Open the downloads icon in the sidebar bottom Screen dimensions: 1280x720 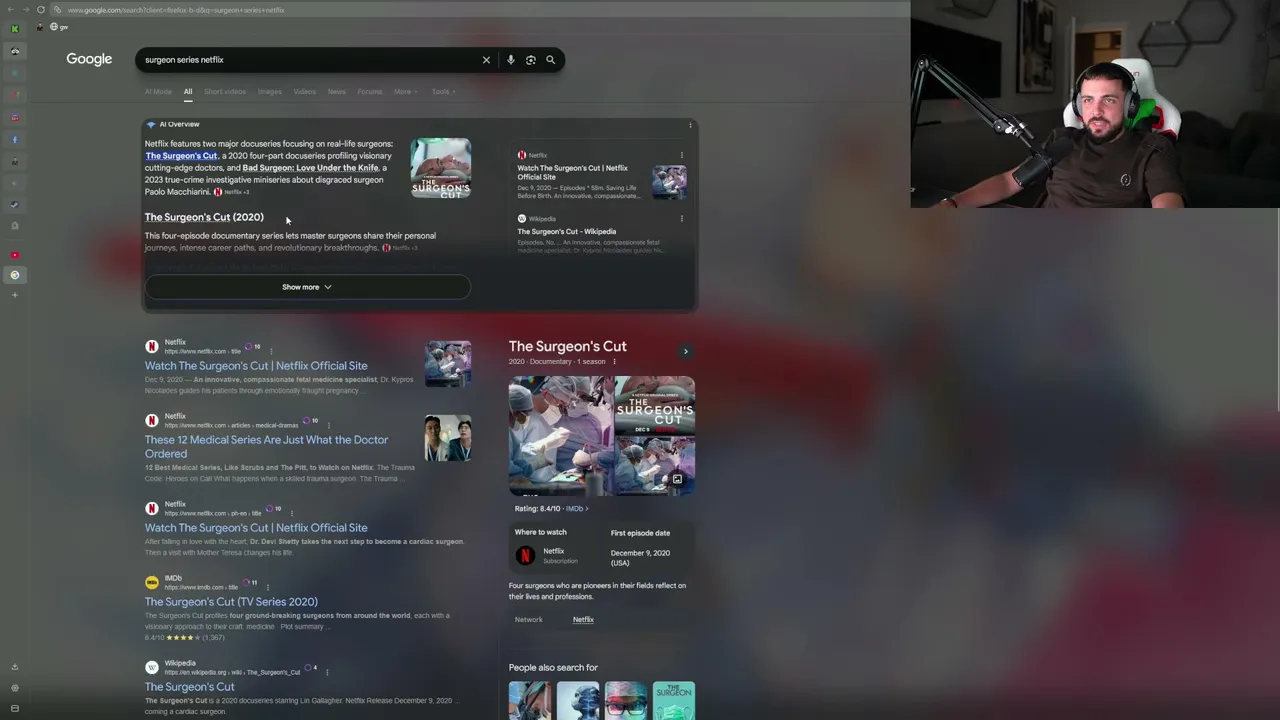point(14,667)
